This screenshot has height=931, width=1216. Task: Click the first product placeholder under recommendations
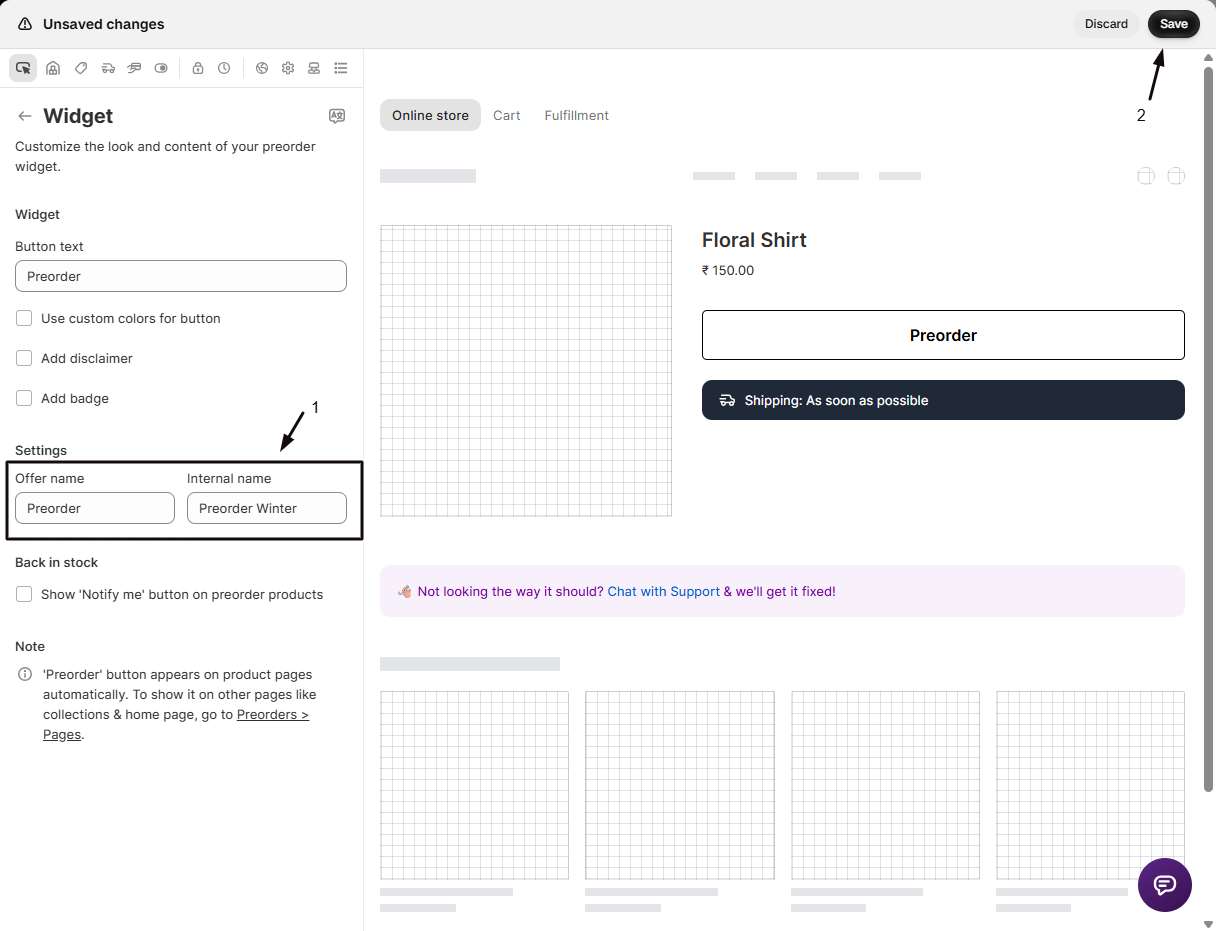474,785
